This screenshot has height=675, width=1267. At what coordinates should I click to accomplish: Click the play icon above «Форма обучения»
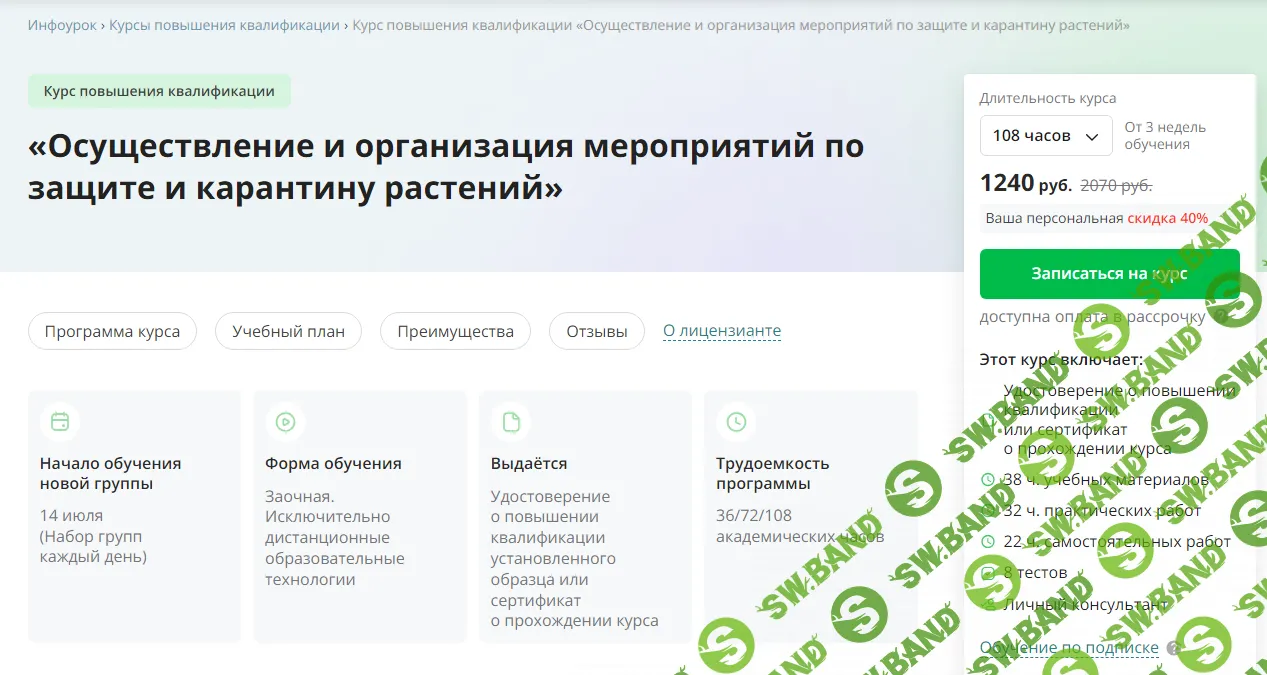coord(285,421)
